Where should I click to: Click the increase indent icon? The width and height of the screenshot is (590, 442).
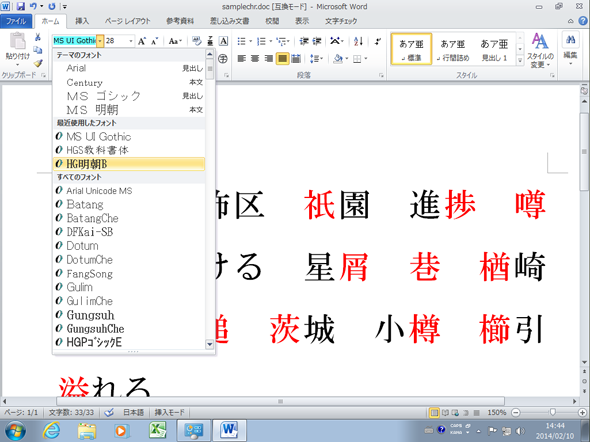317,41
